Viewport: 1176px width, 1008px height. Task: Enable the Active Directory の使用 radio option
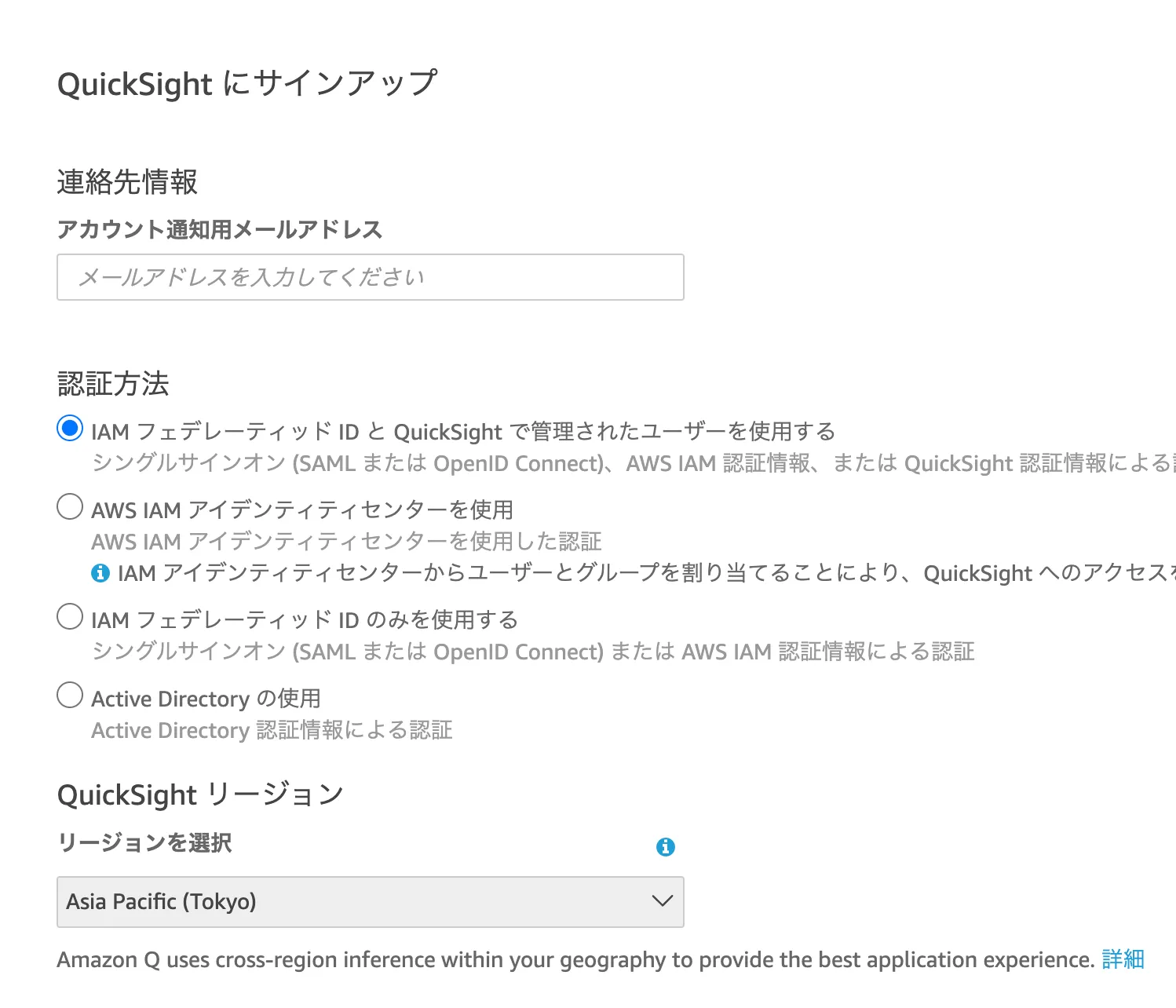[70, 696]
